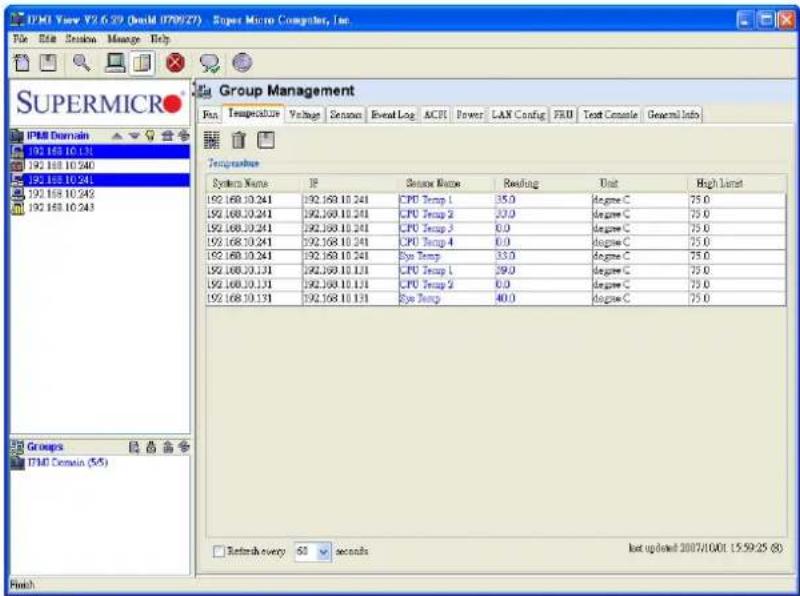Click the light bulb icon in IPMI Domain header
Viewport: 800px width, 596px height.
[x=150, y=135]
